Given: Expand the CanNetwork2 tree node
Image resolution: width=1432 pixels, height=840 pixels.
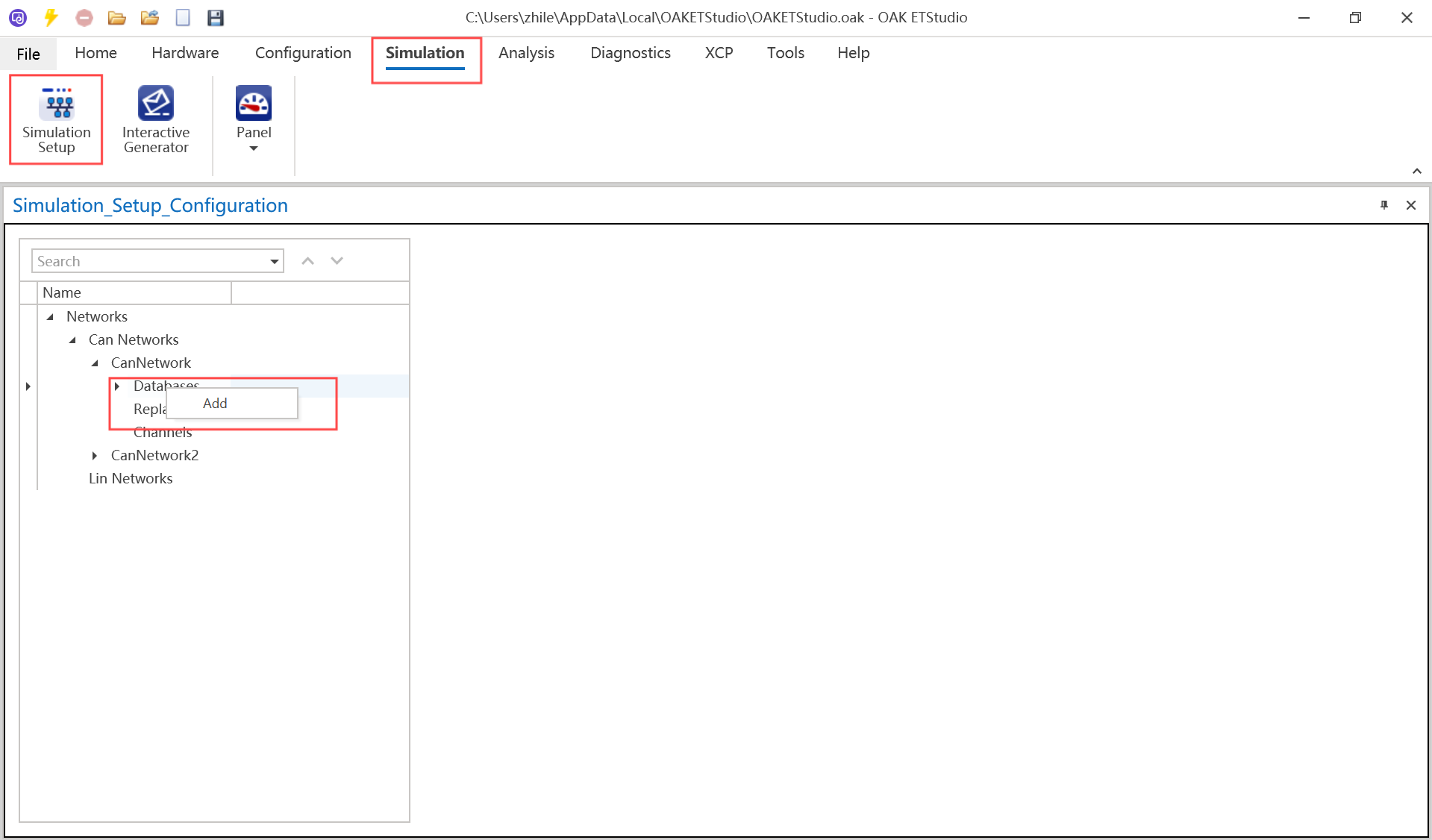Looking at the screenshot, I should (x=95, y=456).
